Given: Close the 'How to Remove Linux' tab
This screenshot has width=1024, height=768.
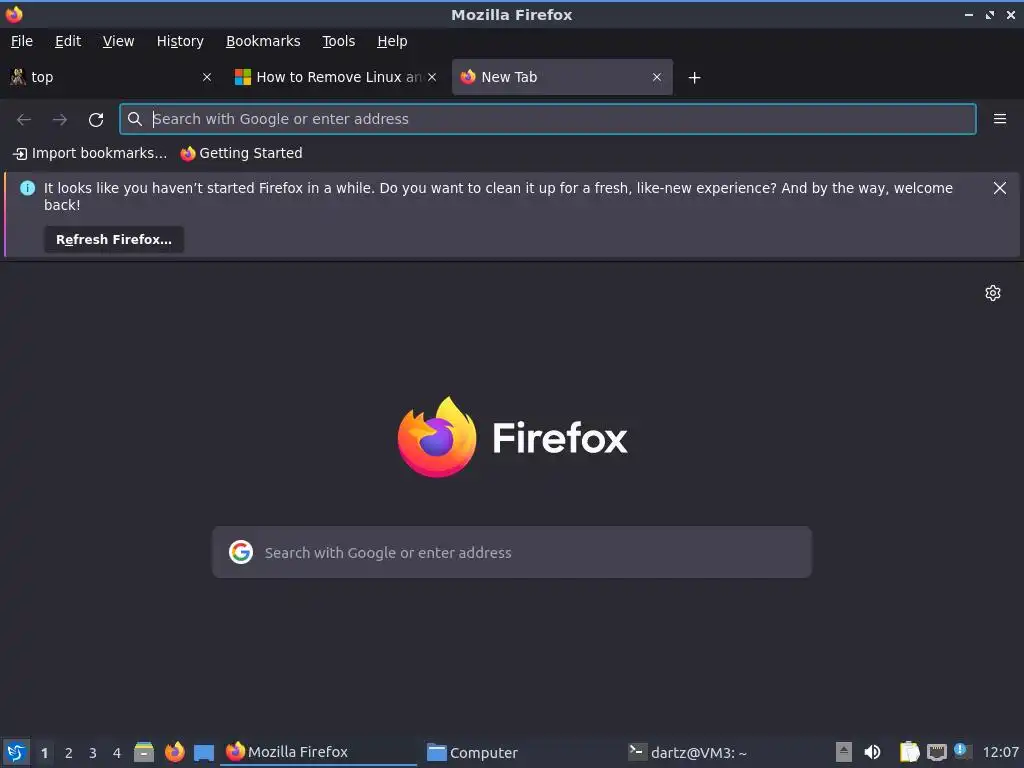Looking at the screenshot, I should (432, 77).
